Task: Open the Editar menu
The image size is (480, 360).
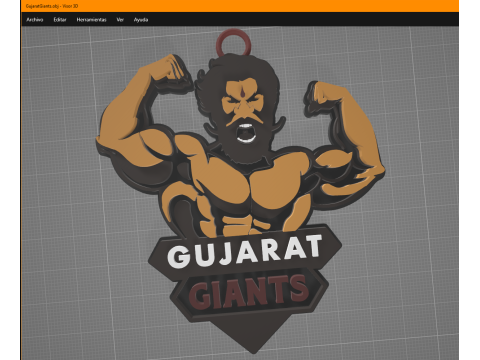Action: 60,20
